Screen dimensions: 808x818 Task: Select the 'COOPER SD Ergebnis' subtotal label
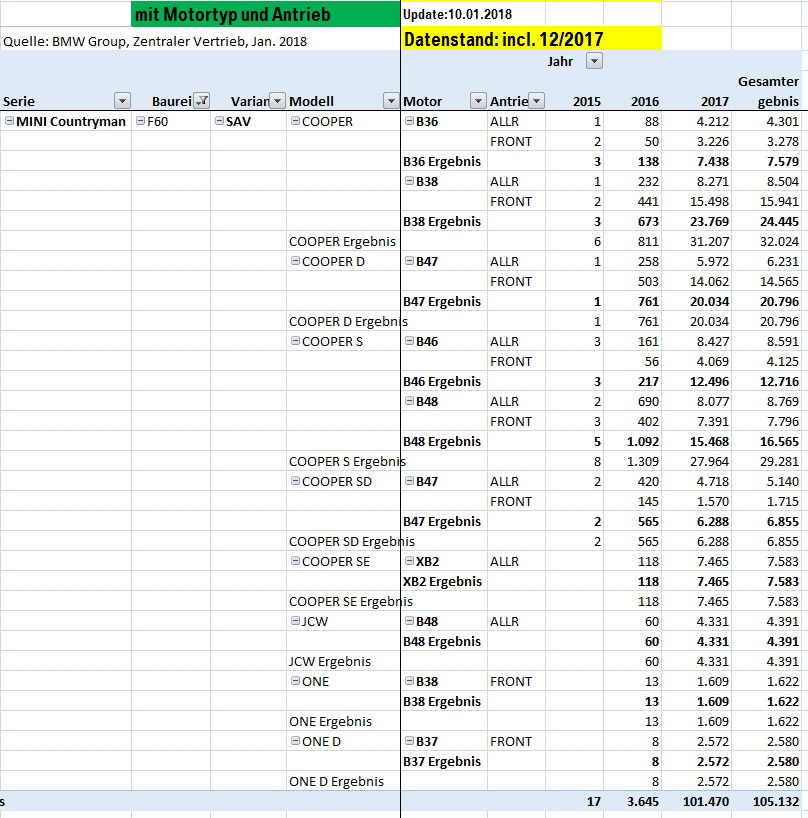coord(352,542)
